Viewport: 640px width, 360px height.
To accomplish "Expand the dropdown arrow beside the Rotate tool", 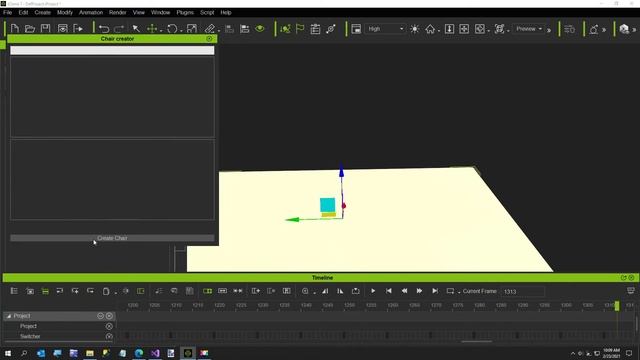I will (181, 31).
